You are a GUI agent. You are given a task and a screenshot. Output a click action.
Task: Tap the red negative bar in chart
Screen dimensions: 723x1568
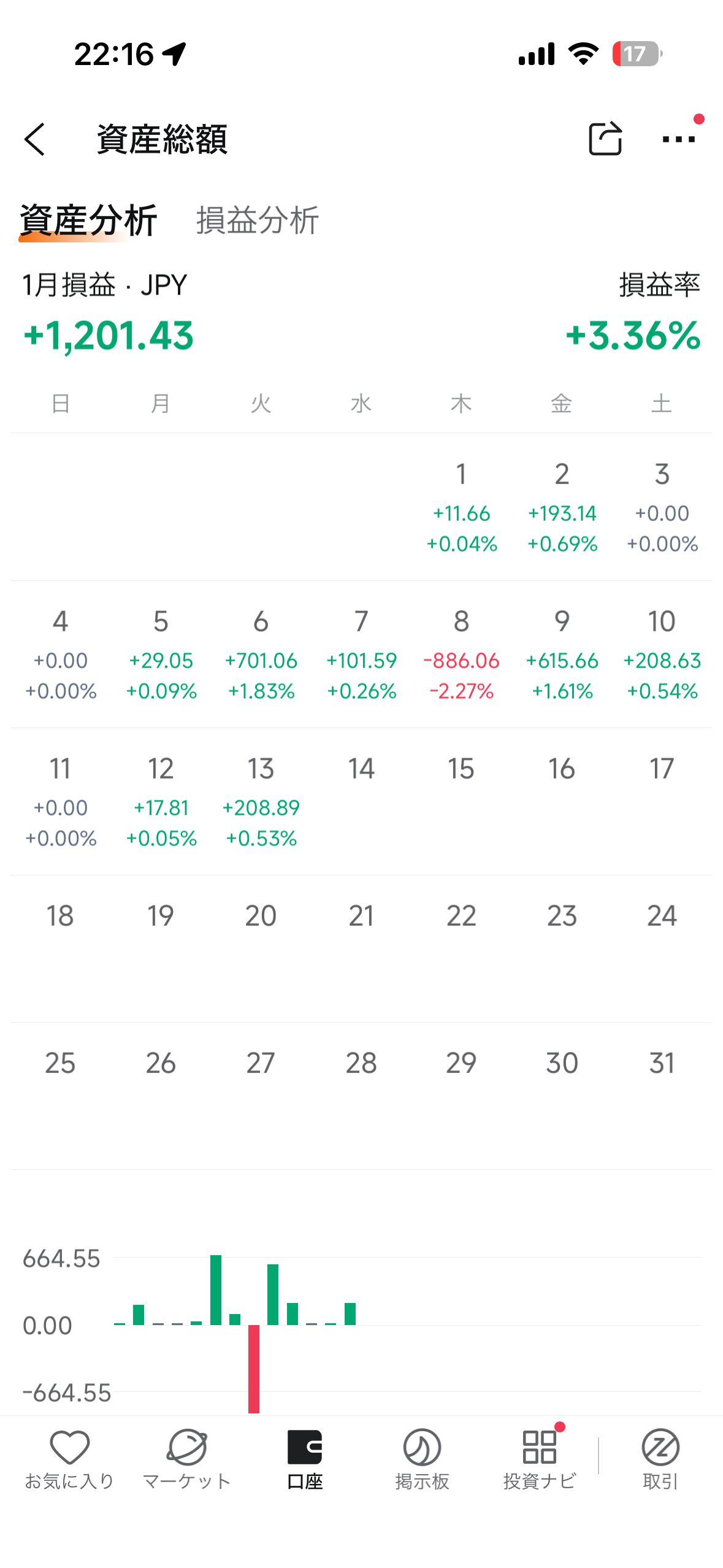(x=254, y=1367)
